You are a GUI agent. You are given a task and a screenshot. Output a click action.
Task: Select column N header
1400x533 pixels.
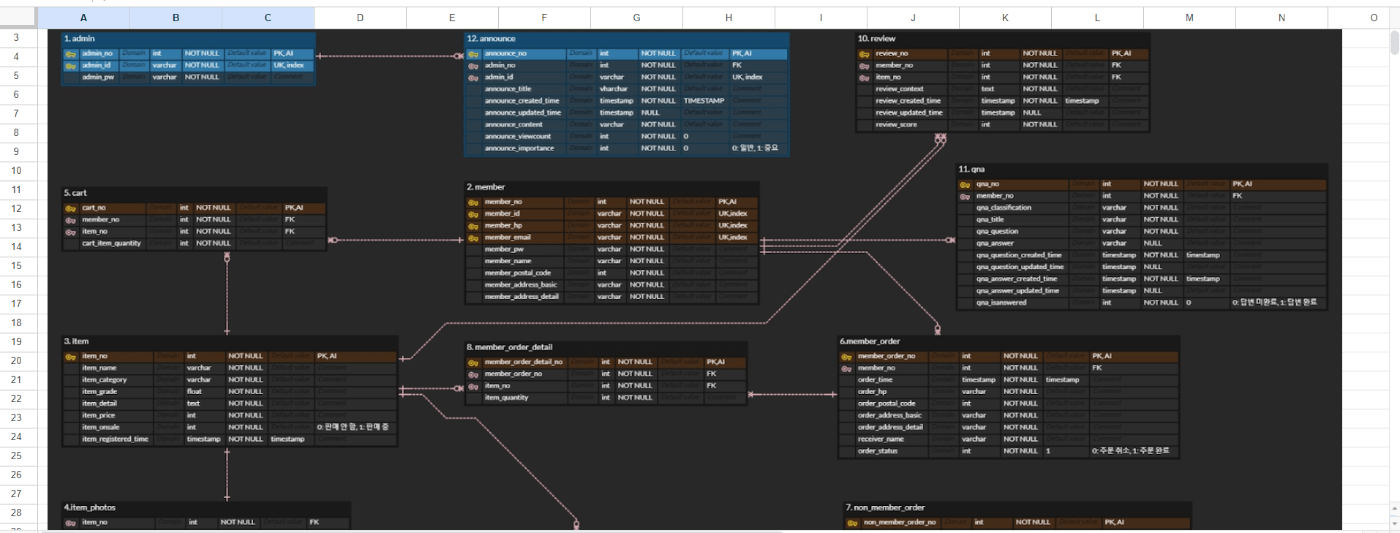click(x=1281, y=18)
